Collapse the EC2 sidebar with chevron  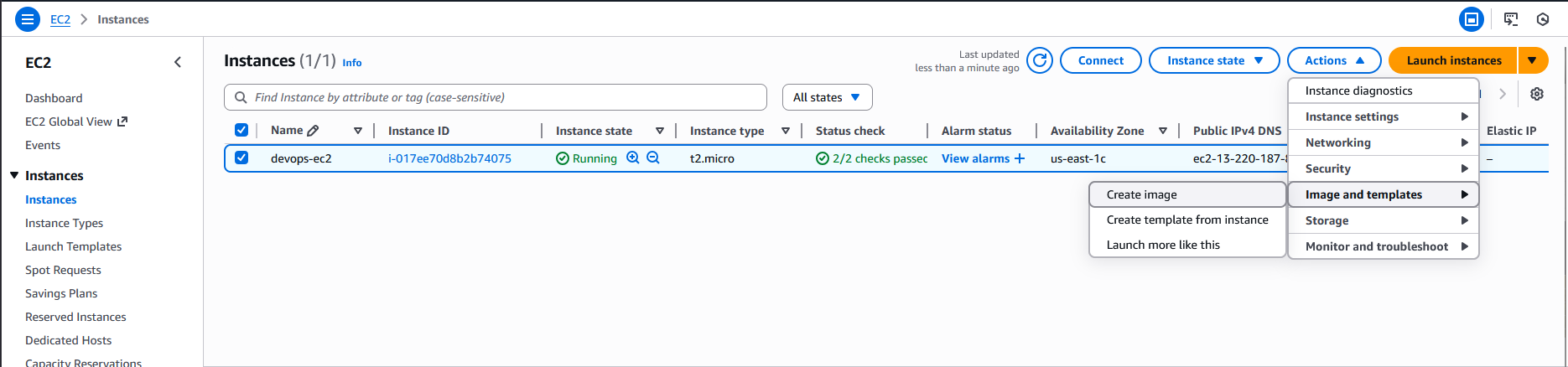click(178, 62)
